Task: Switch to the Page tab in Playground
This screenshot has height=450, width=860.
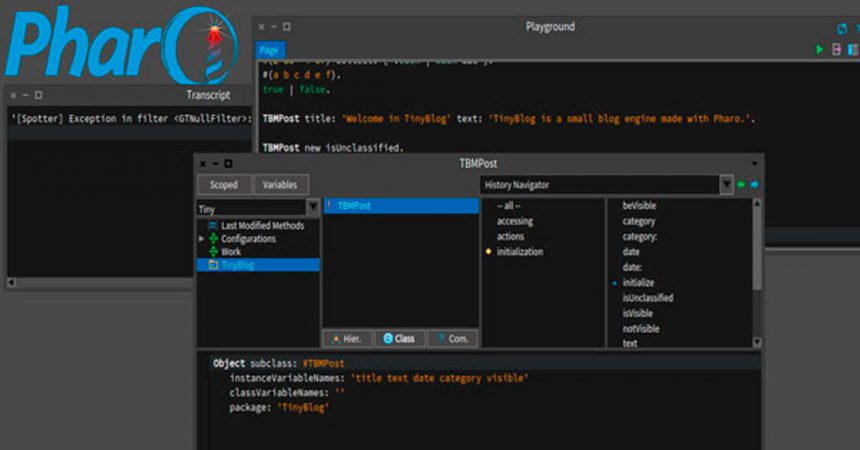Action: coord(269,49)
